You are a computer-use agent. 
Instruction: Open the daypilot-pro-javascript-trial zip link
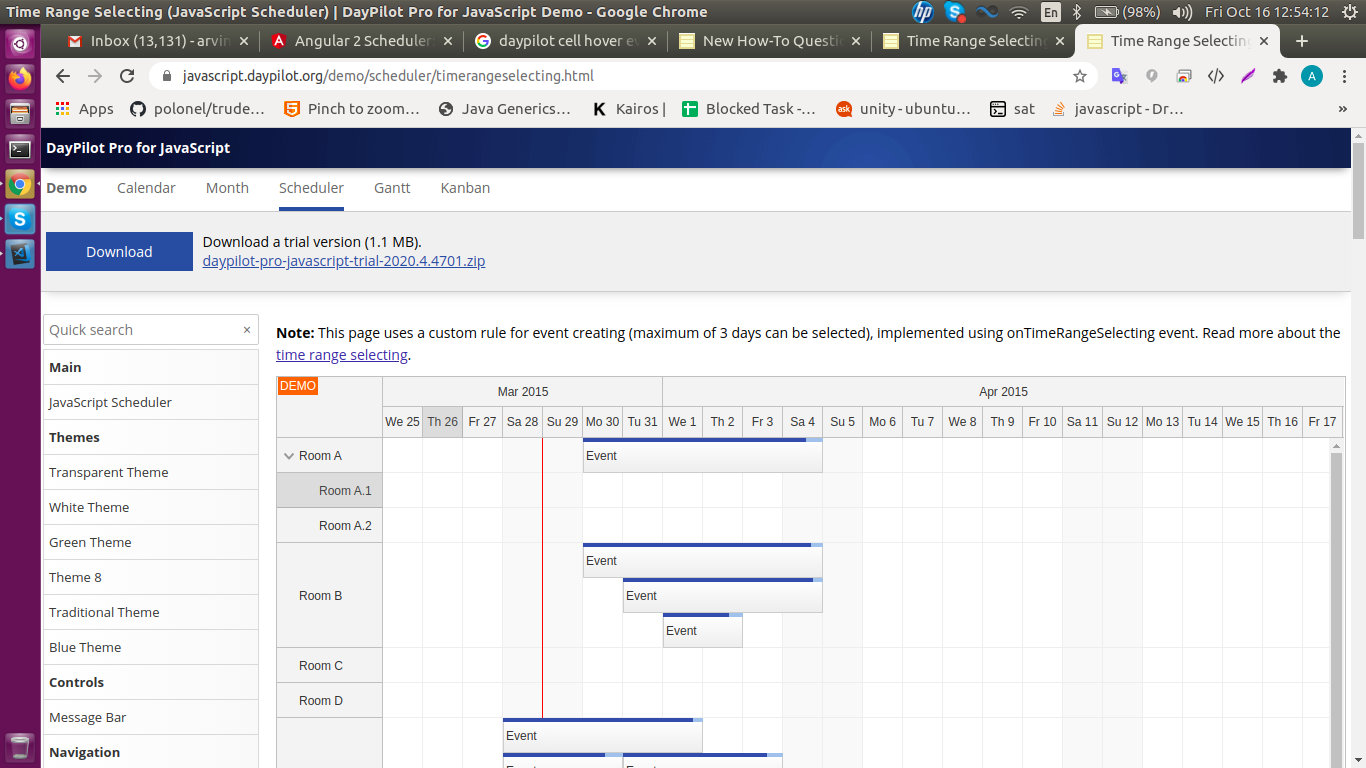coord(344,261)
